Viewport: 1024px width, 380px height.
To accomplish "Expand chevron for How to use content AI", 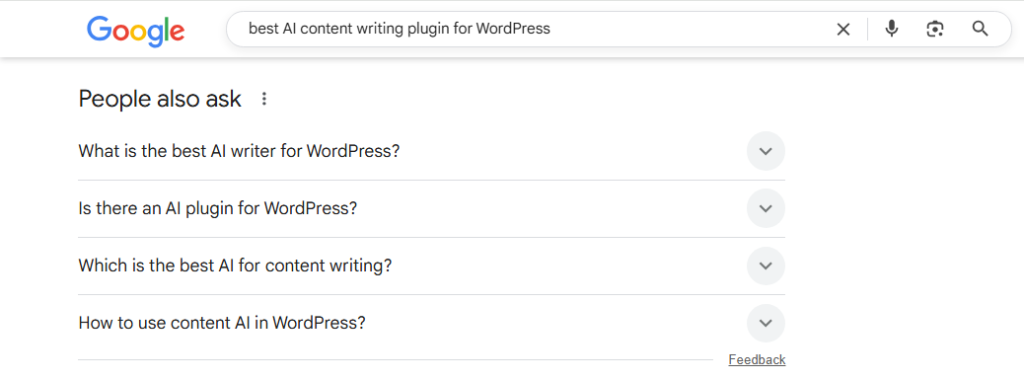I will 766,323.
